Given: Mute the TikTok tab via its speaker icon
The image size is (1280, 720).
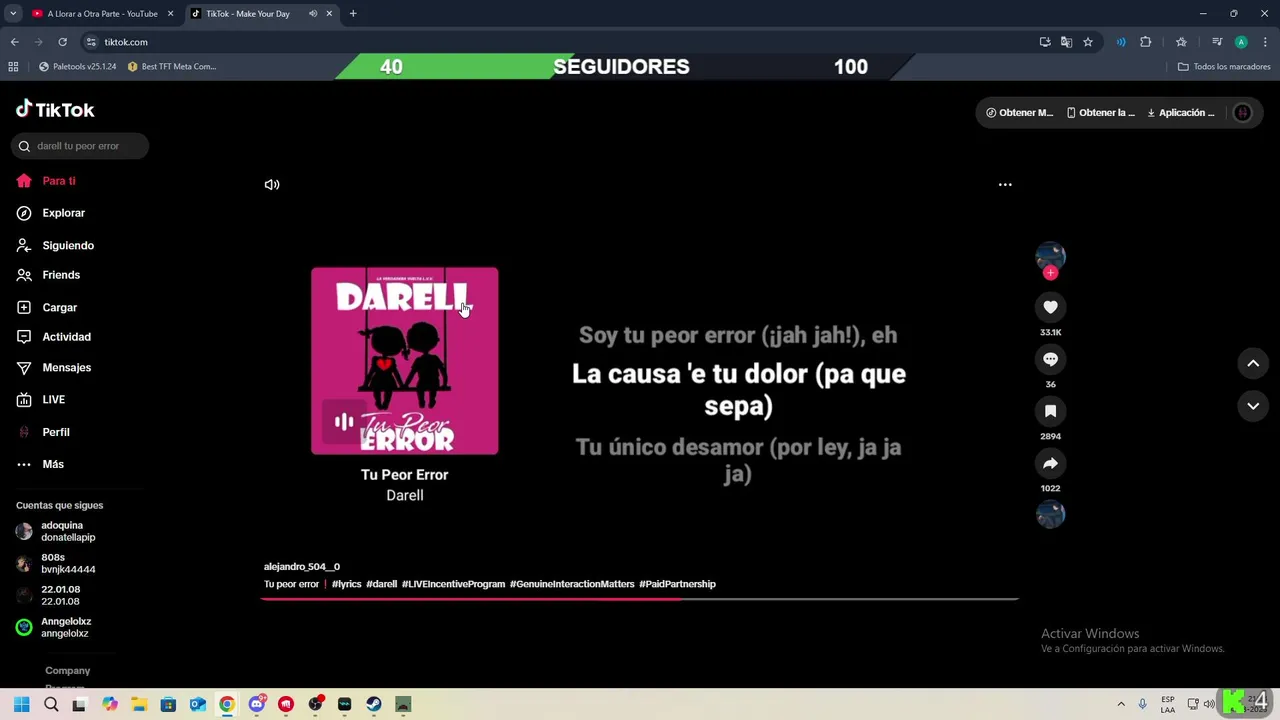Looking at the screenshot, I should point(313,14).
